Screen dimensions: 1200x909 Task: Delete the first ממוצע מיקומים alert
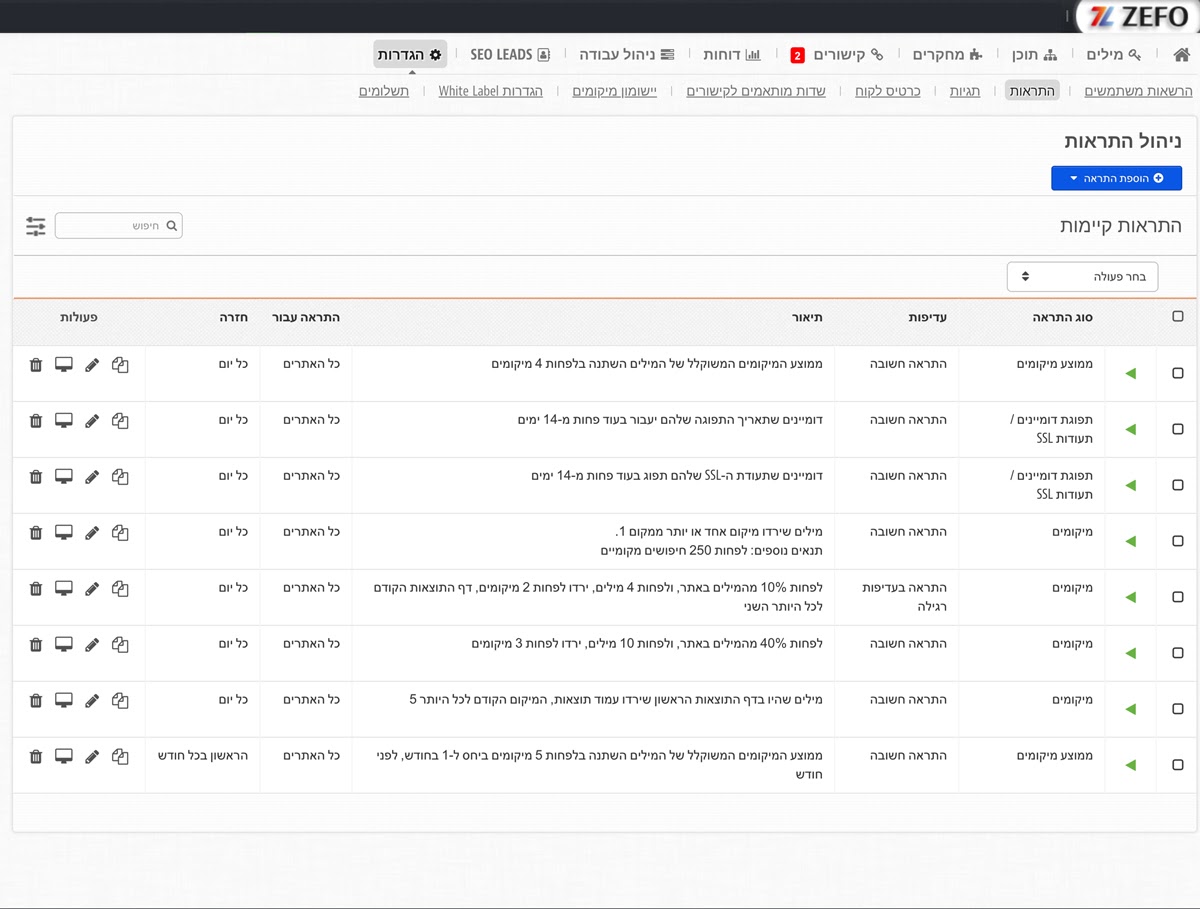point(36,365)
